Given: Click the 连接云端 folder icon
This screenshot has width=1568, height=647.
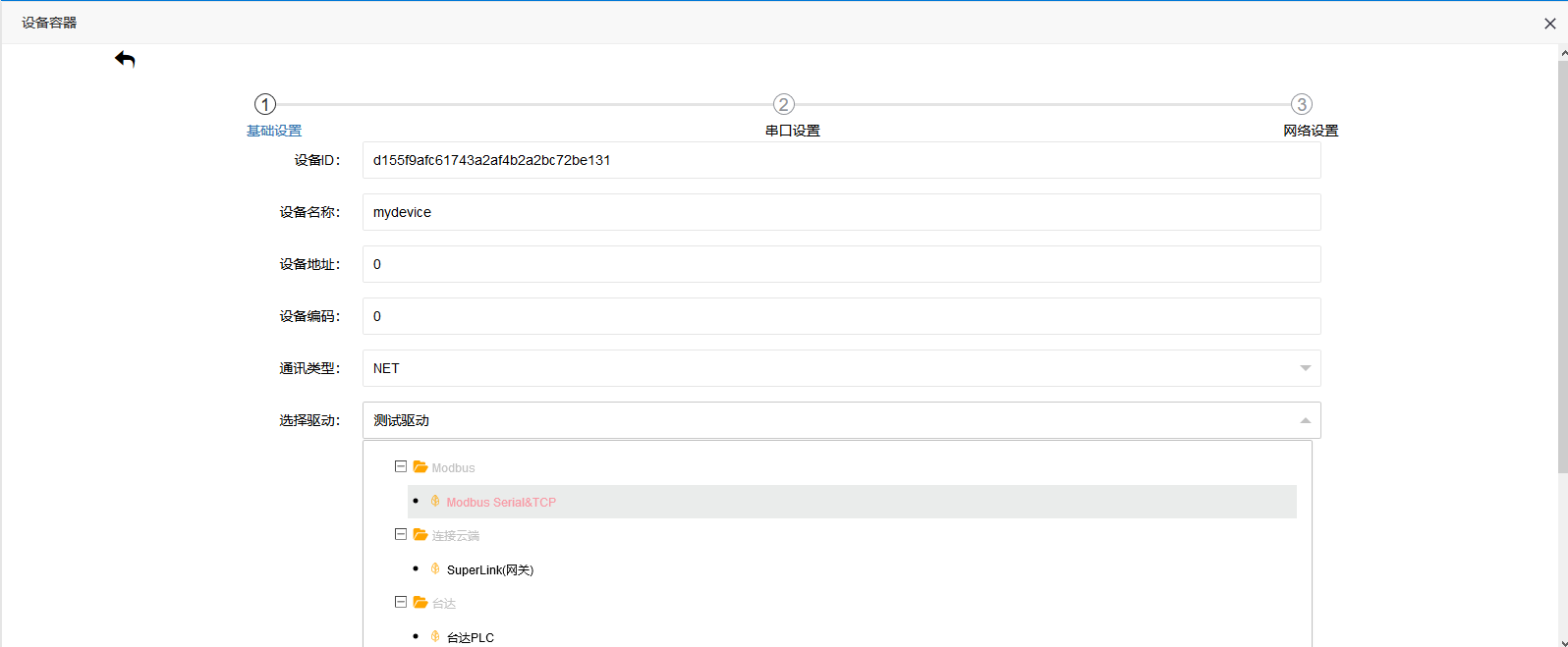Looking at the screenshot, I should coord(420,535).
